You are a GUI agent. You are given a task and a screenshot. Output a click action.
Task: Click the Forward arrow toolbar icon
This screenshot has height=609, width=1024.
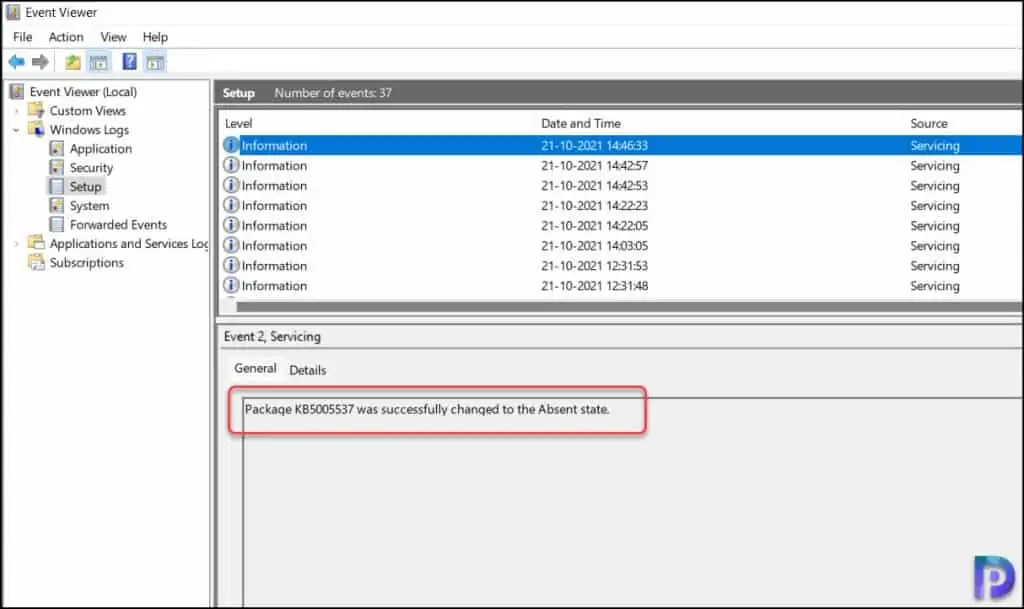[x=40, y=62]
